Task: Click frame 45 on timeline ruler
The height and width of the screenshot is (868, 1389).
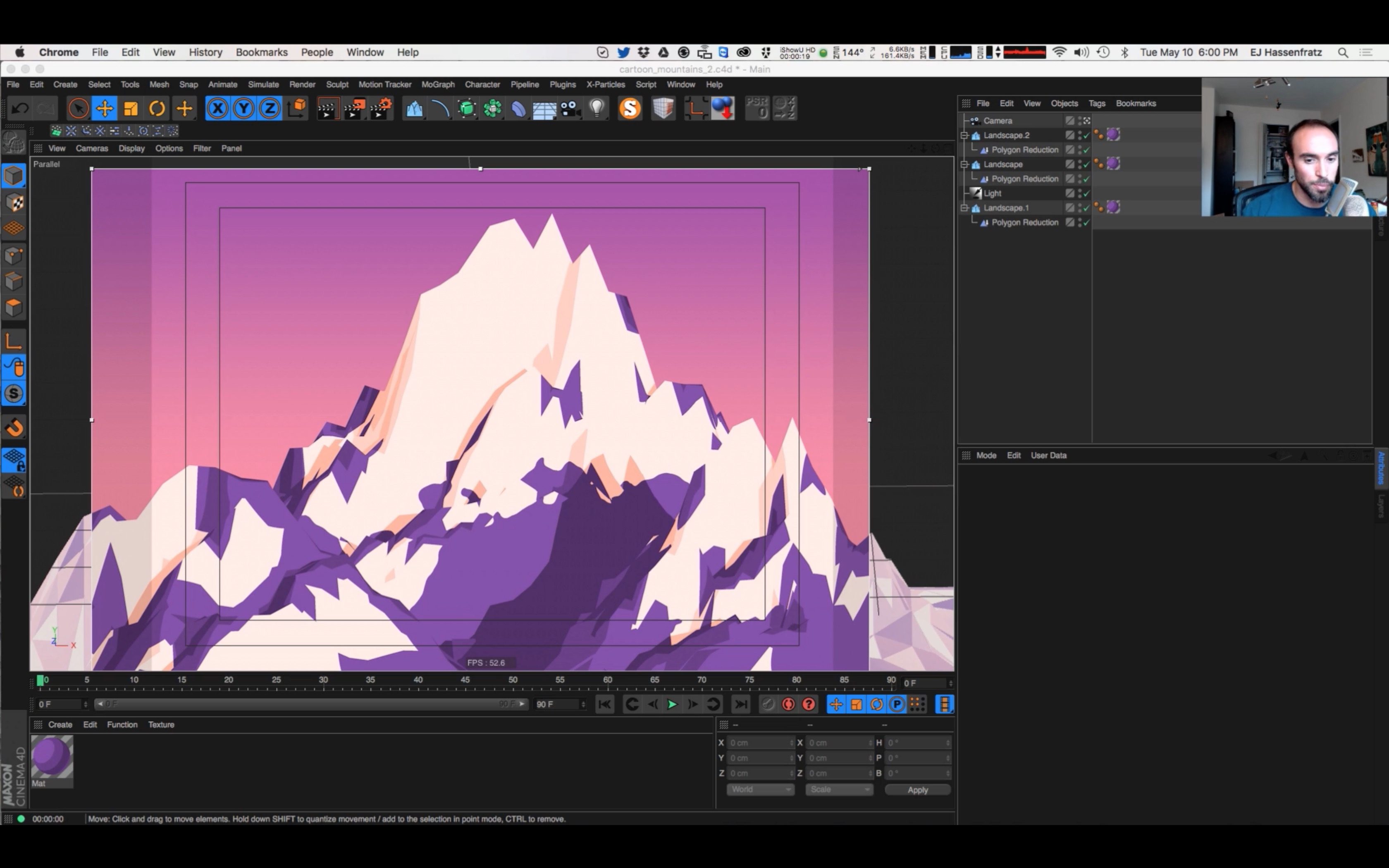Action: click(465, 680)
